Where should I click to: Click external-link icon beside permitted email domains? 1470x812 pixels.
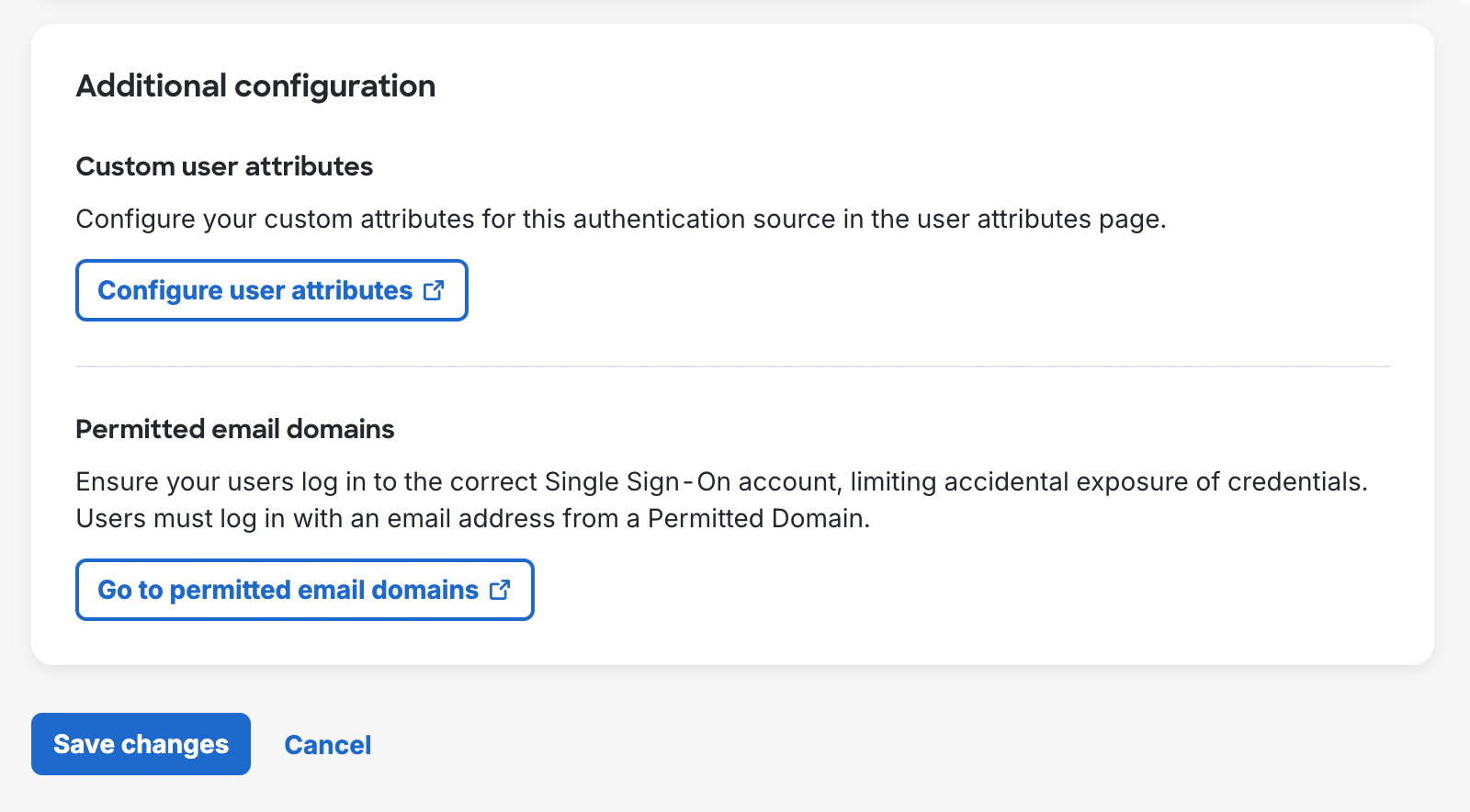[x=500, y=590]
